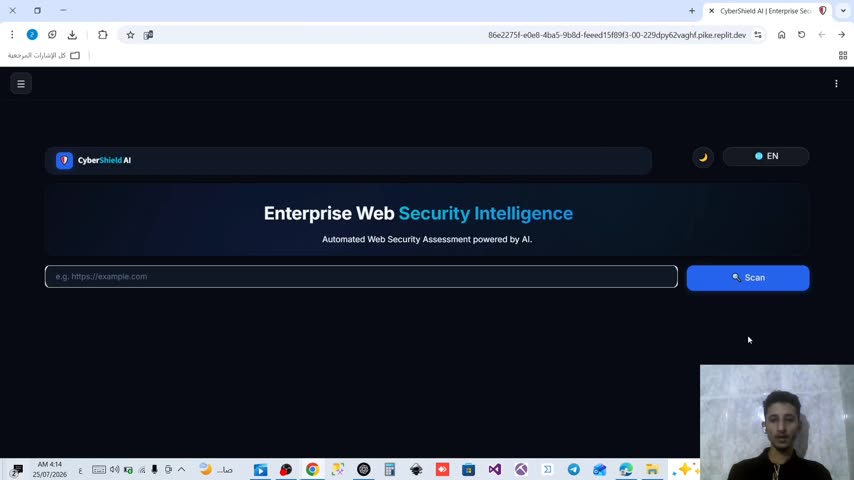854x480 pixels.
Task: Open the browser downloads icon
Action: [72, 35]
